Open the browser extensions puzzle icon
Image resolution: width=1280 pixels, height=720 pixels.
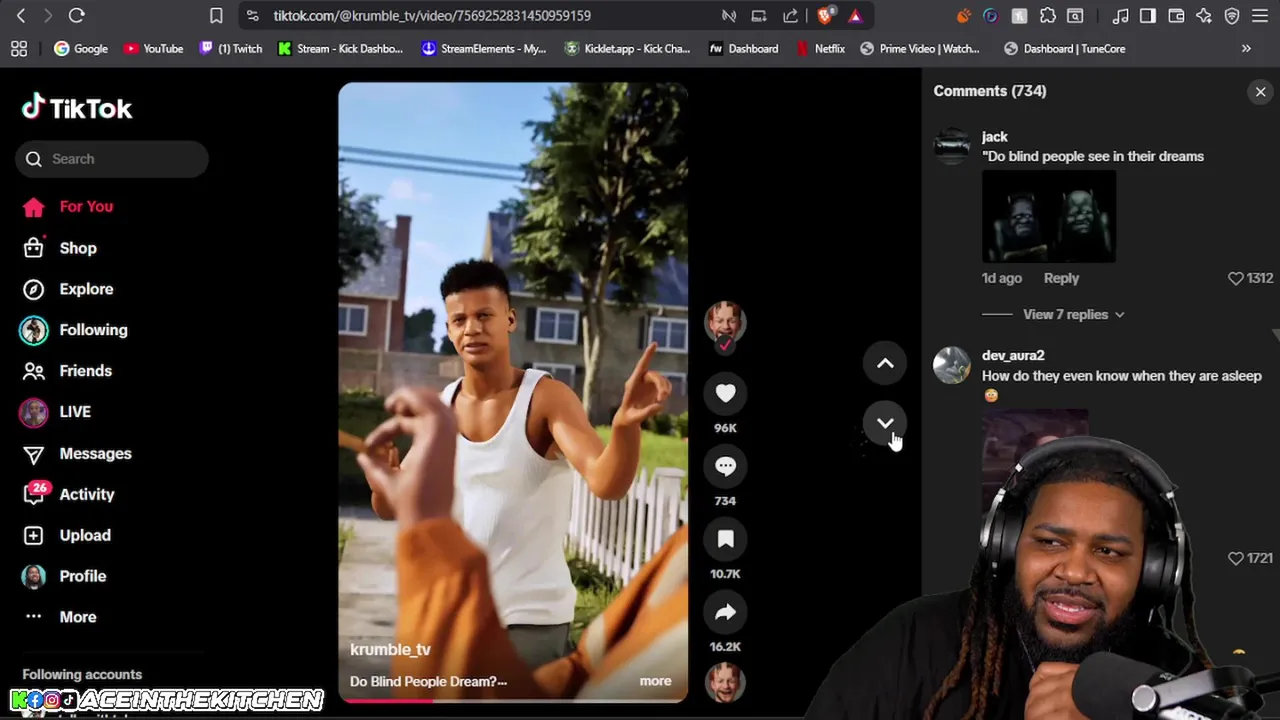tap(1047, 15)
